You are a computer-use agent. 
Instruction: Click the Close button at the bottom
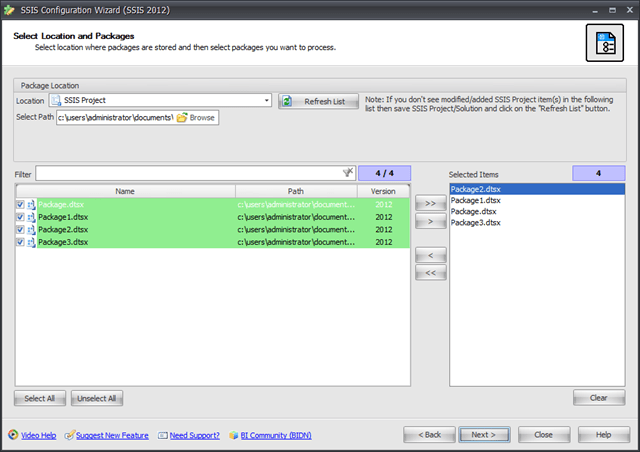point(544,435)
